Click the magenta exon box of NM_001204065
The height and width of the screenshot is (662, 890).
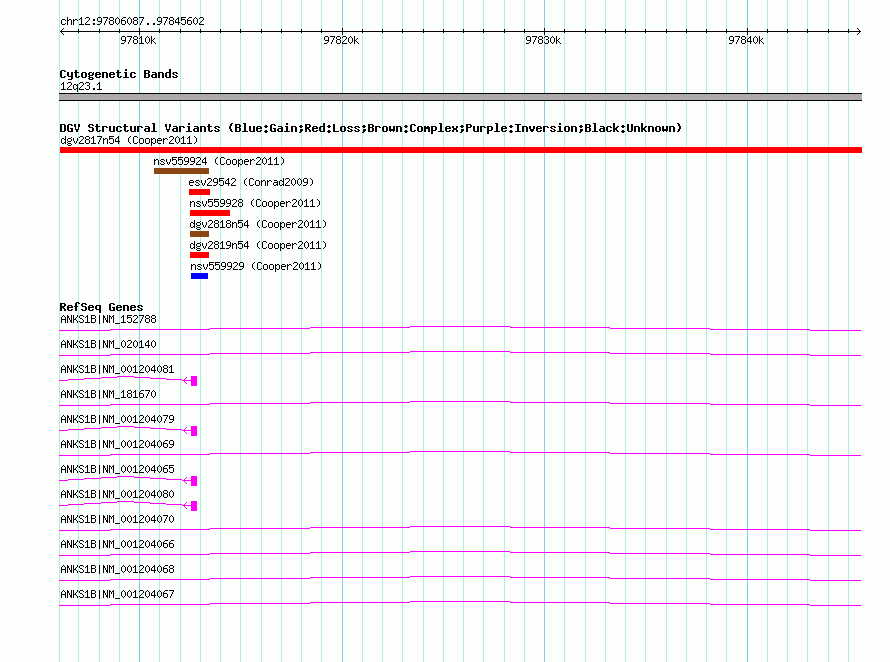[194, 481]
